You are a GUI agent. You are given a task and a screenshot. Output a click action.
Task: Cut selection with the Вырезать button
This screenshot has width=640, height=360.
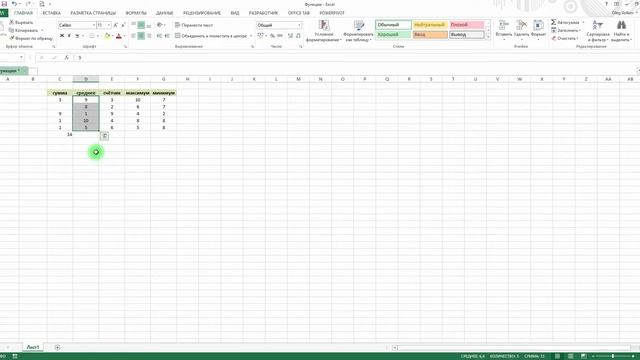[21, 22]
